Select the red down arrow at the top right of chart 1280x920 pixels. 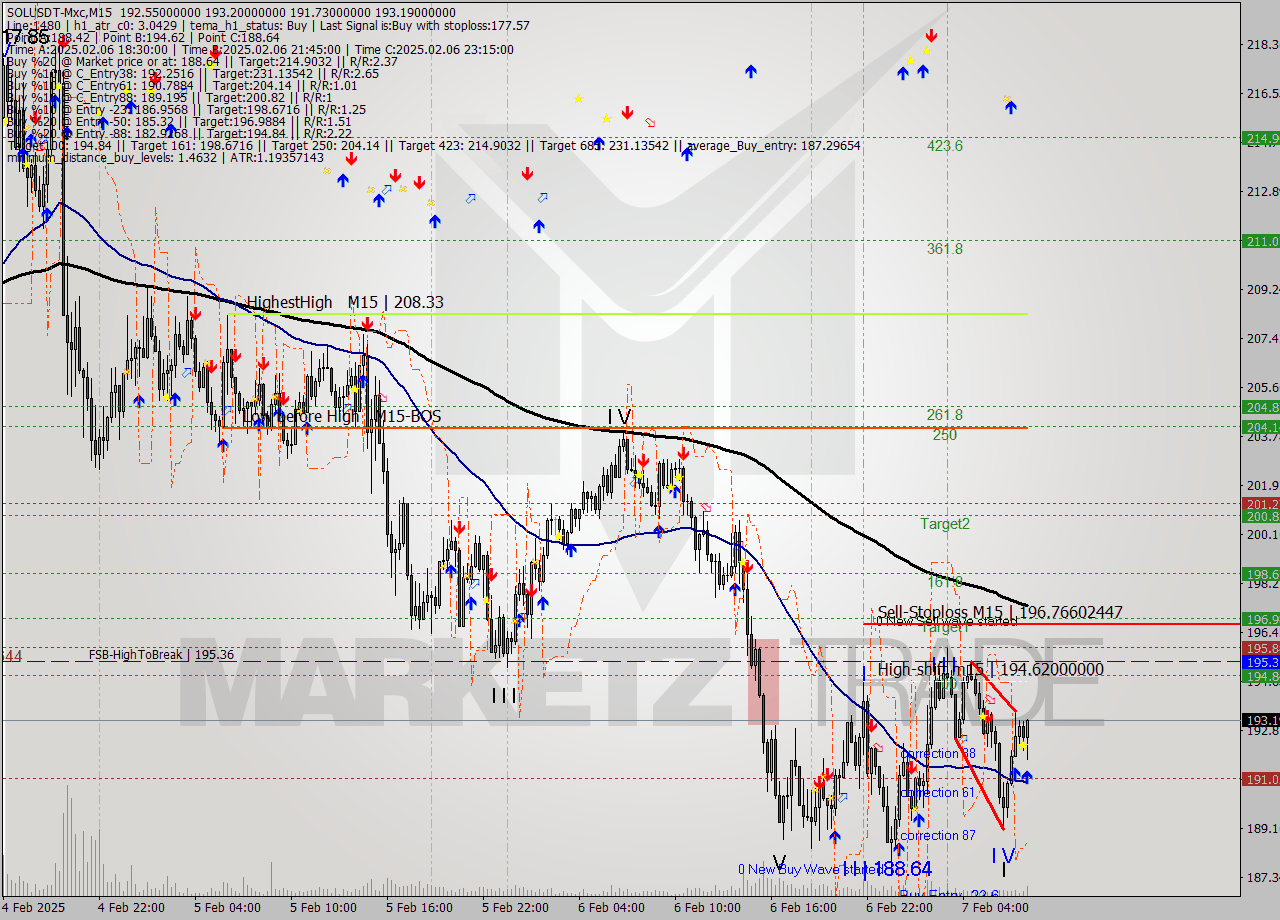click(x=931, y=35)
